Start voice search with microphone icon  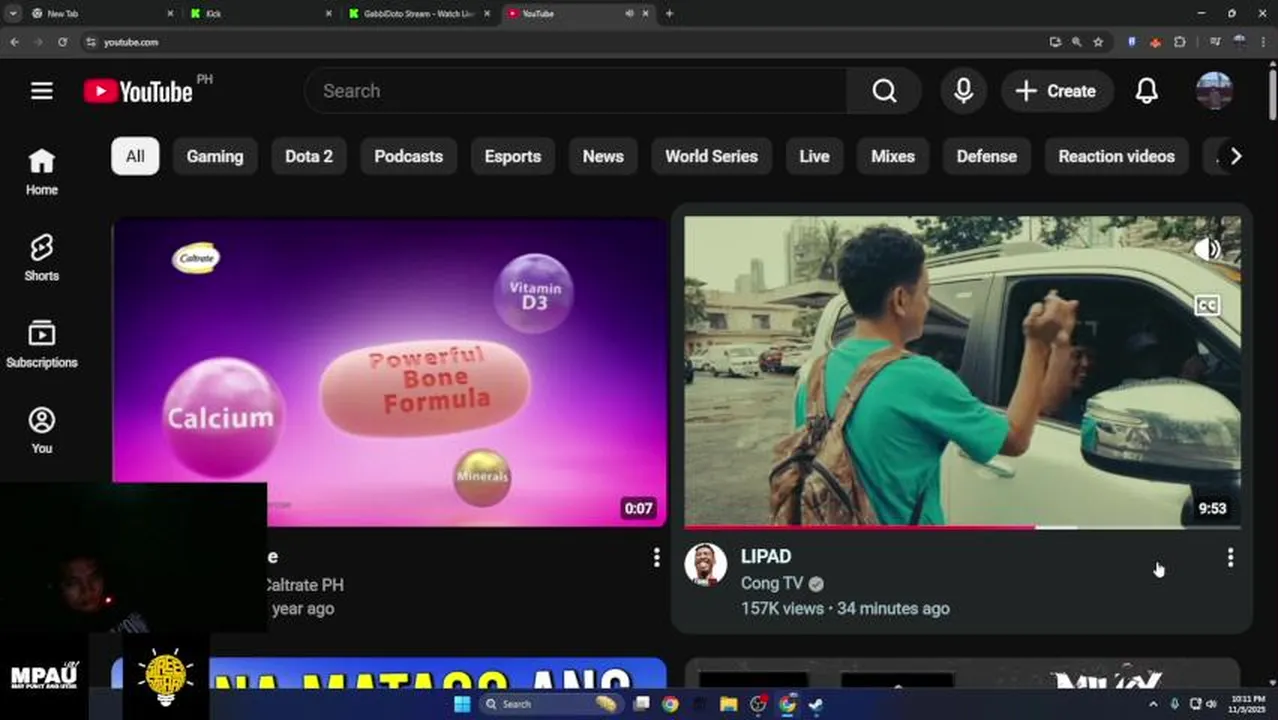[x=963, y=91]
